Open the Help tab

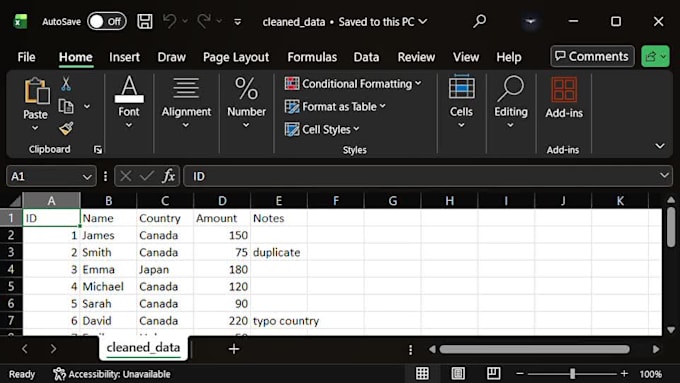click(509, 57)
